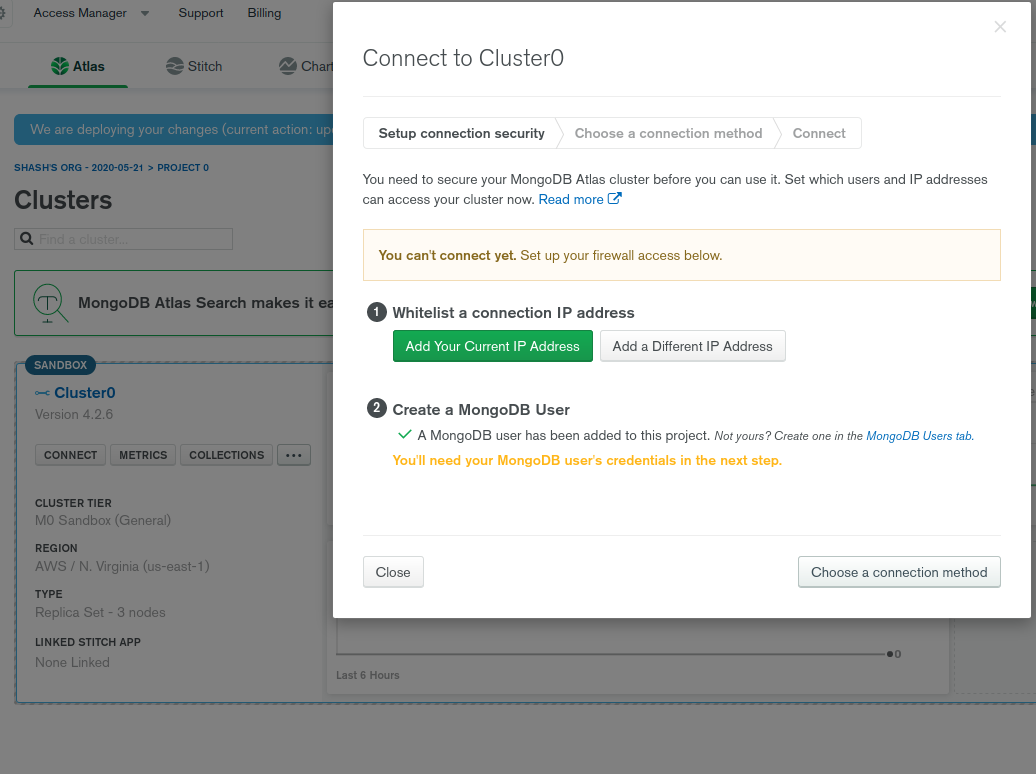Select the Choose a connection method step
The width and height of the screenshot is (1036, 774).
[668, 133]
